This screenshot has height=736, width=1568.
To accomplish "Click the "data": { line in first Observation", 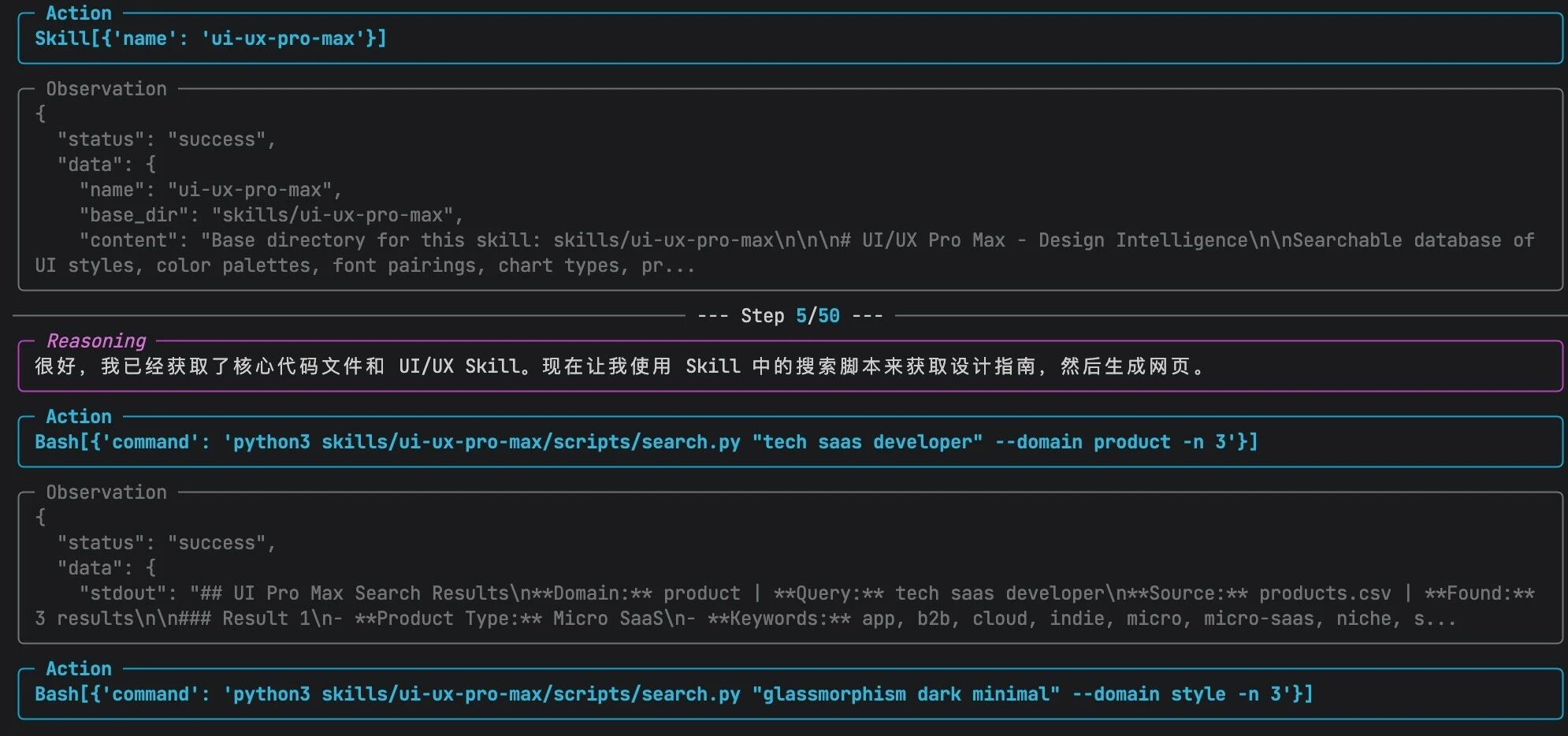I will coord(106,165).
